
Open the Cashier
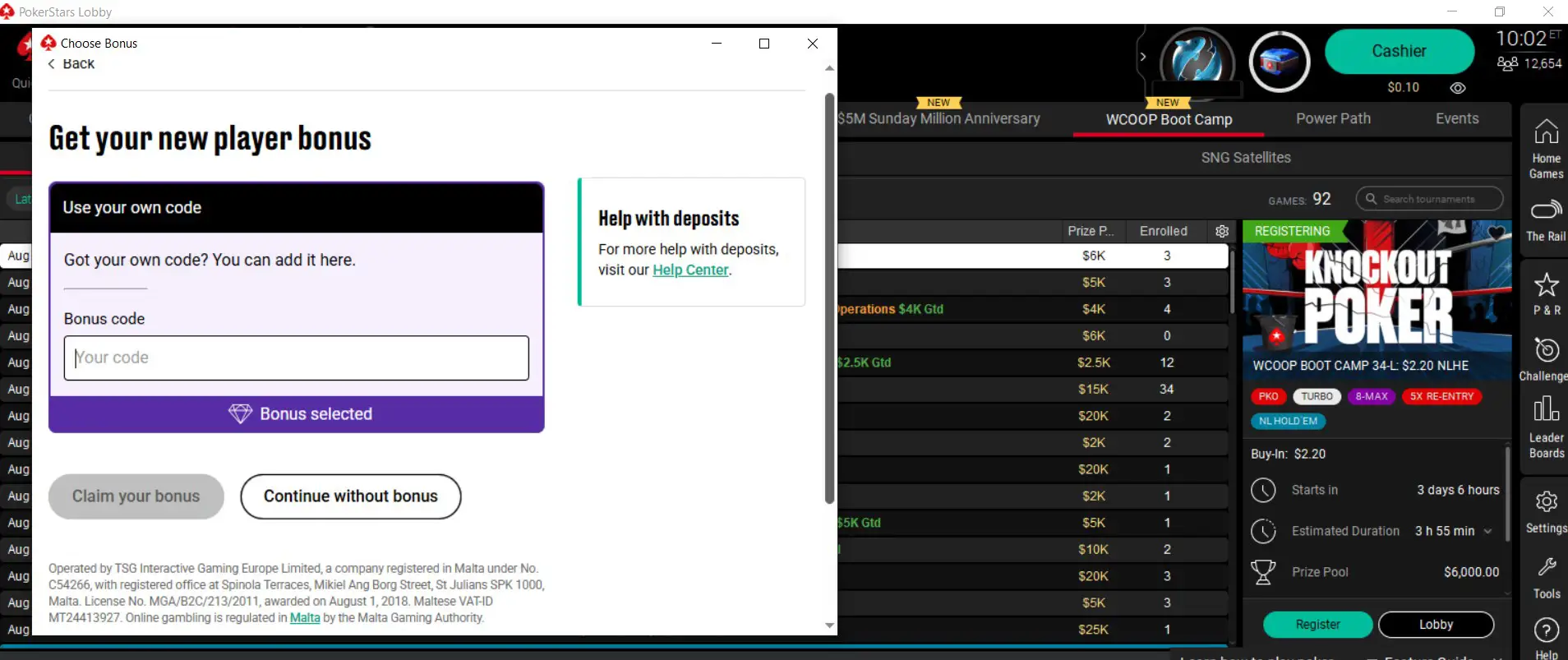point(1400,51)
